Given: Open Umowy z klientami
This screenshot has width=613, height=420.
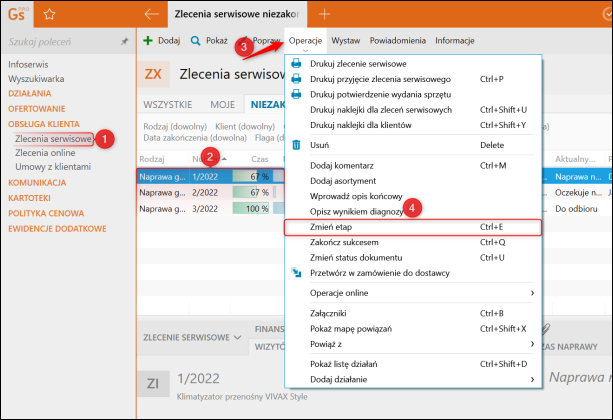Looking at the screenshot, I should tap(53, 167).
